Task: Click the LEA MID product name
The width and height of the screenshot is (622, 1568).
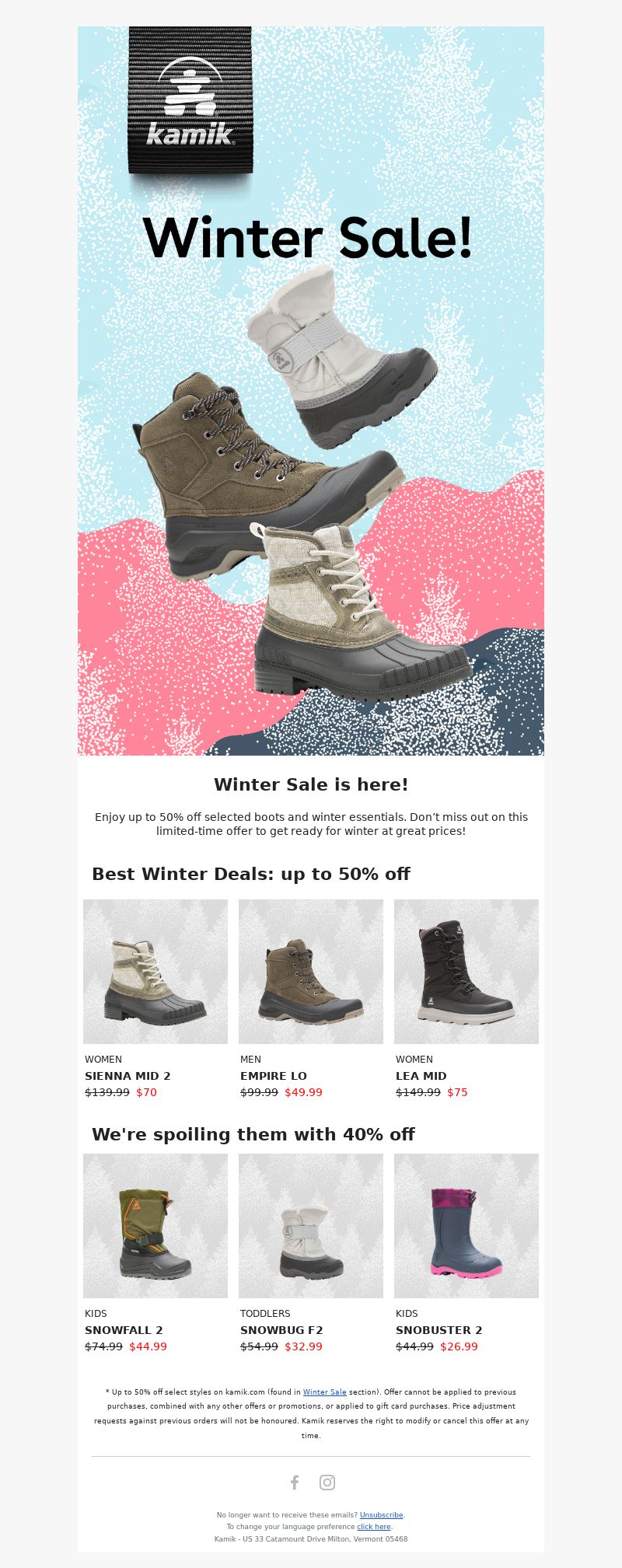Action: point(421,1076)
